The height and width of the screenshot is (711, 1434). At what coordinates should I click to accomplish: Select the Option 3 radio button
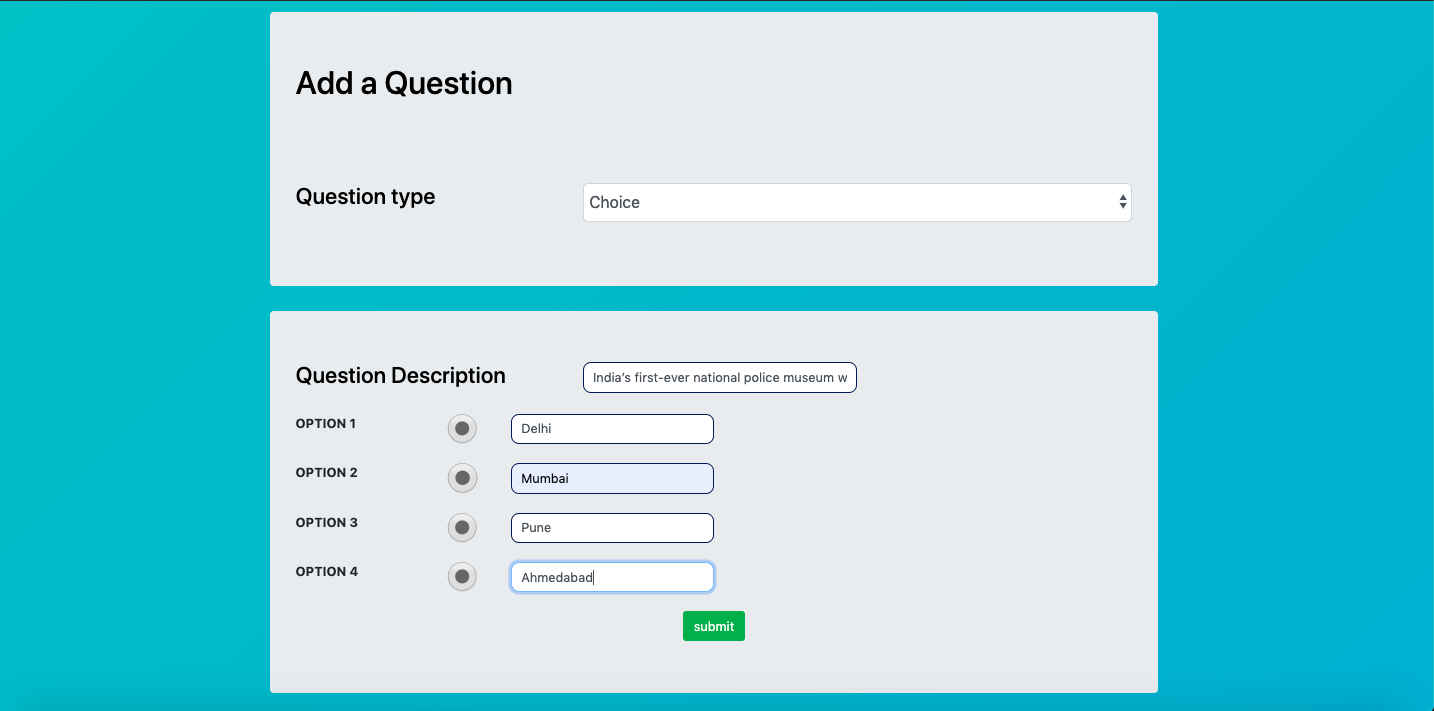point(462,527)
